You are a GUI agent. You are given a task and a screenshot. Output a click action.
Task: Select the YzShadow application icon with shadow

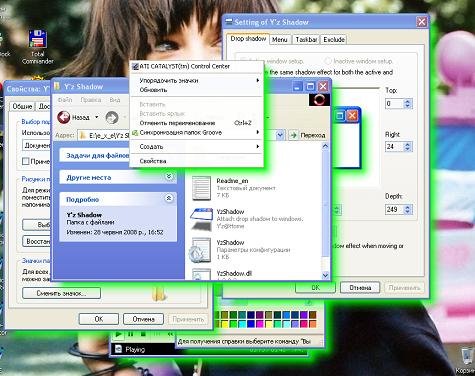[x=201, y=219]
